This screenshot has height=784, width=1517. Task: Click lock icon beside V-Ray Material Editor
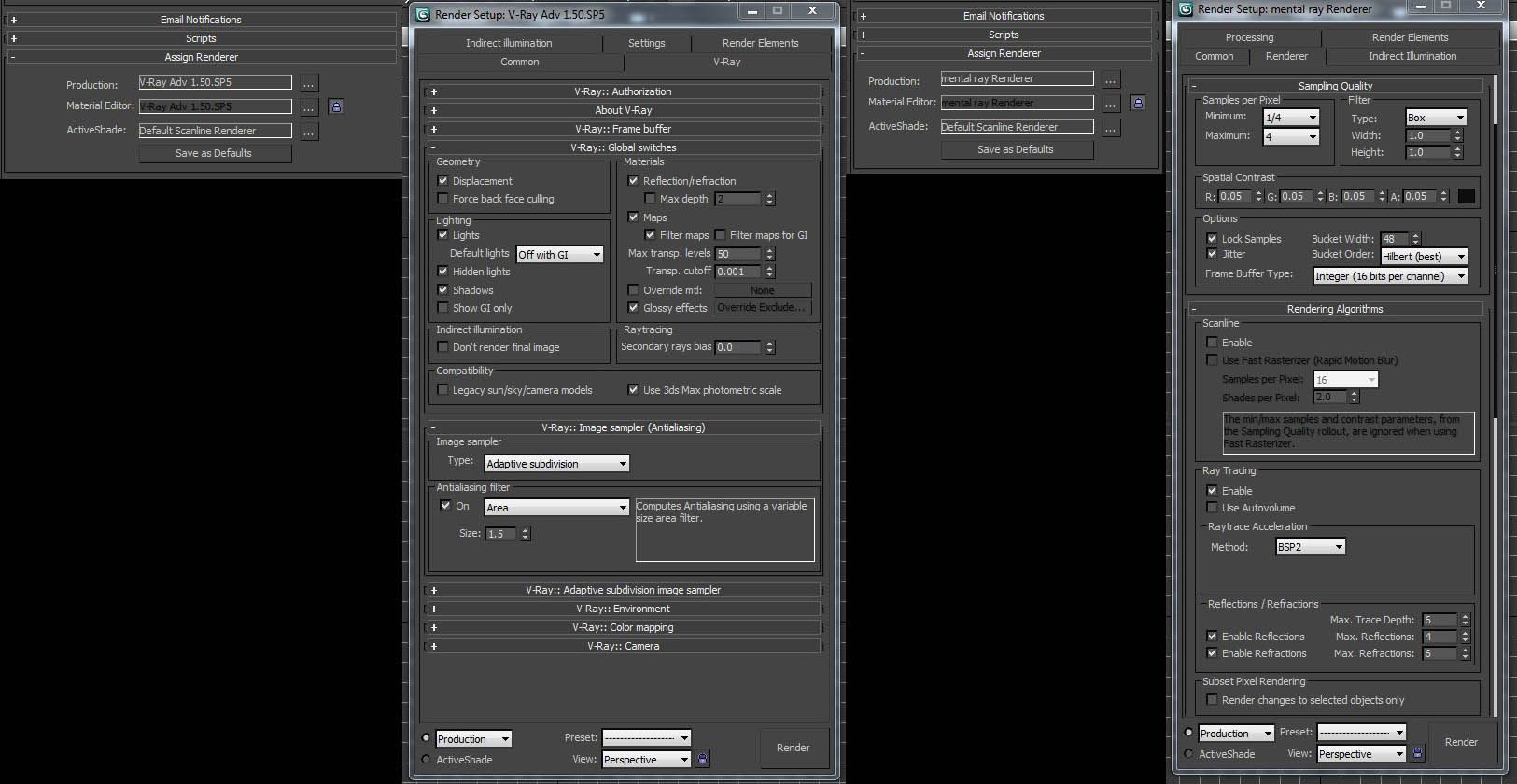[336, 106]
